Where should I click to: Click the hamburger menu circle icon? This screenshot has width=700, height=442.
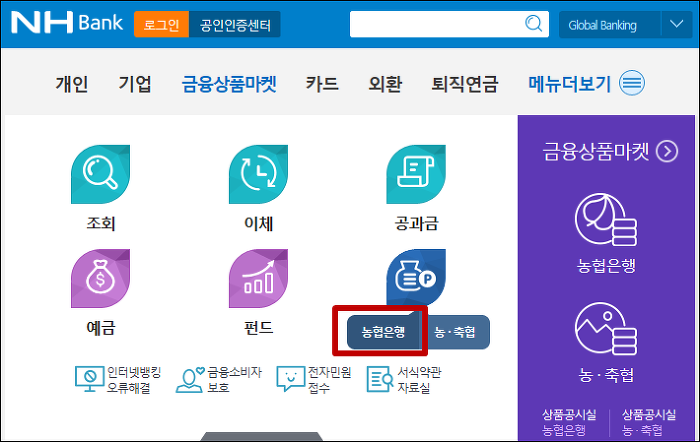[x=632, y=83]
